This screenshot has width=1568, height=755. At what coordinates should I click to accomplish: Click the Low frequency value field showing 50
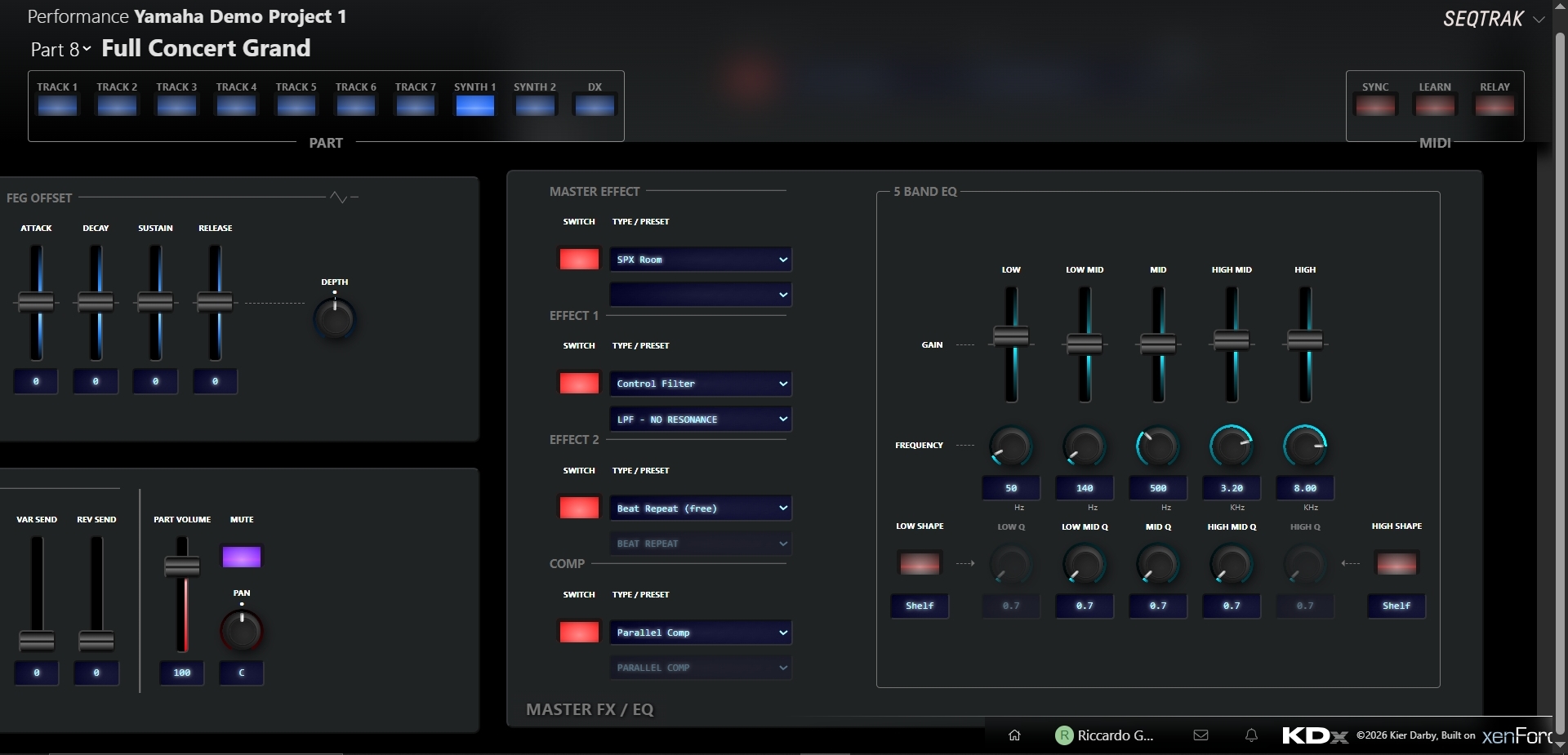coord(1010,488)
